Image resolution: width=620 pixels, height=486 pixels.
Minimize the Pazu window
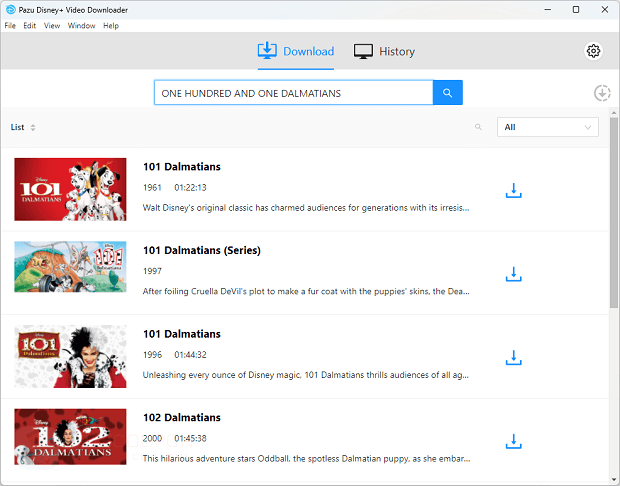[548, 9]
